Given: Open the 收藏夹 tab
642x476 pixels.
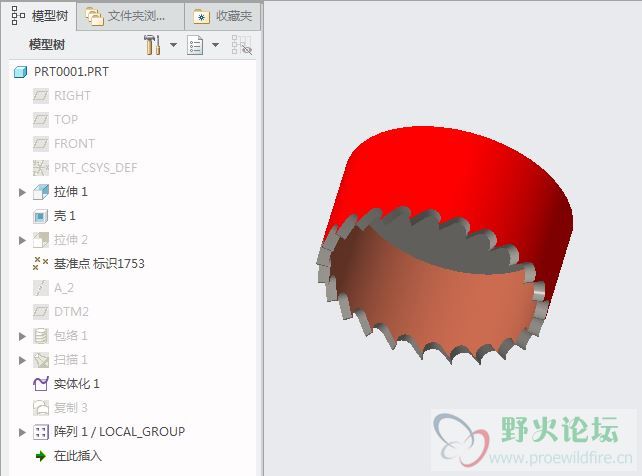Looking at the screenshot, I should pyautogui.click(x=223, y=16).
